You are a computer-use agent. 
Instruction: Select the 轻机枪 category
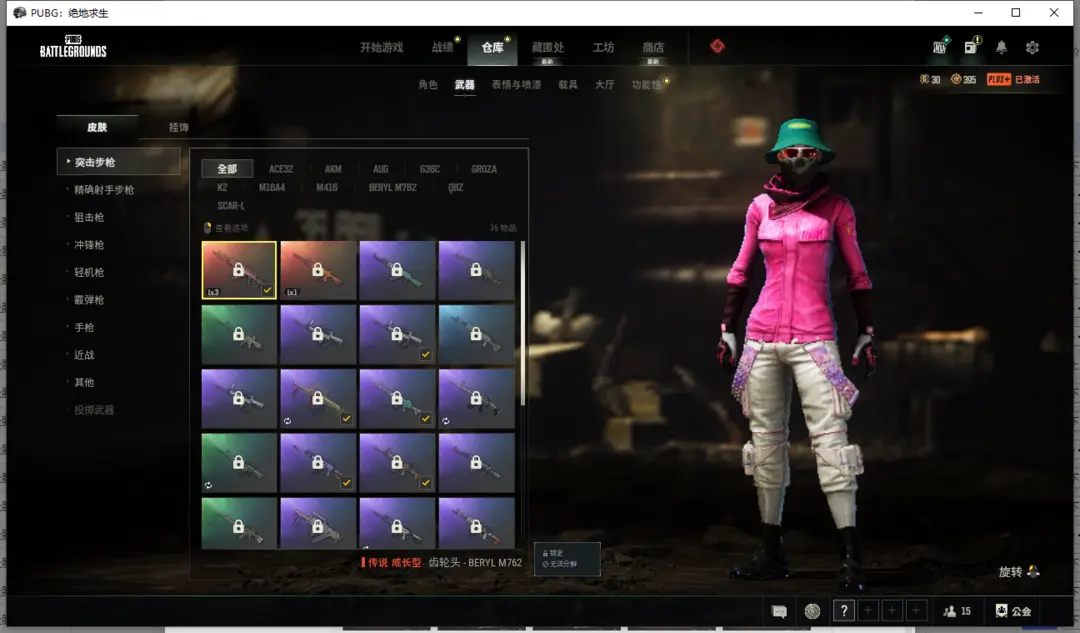point(89,272)
